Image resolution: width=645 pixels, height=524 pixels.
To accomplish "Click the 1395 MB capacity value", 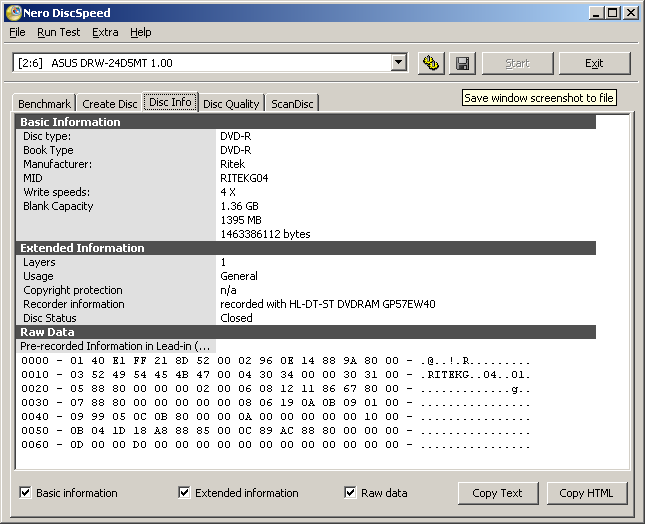I will 241,220.
